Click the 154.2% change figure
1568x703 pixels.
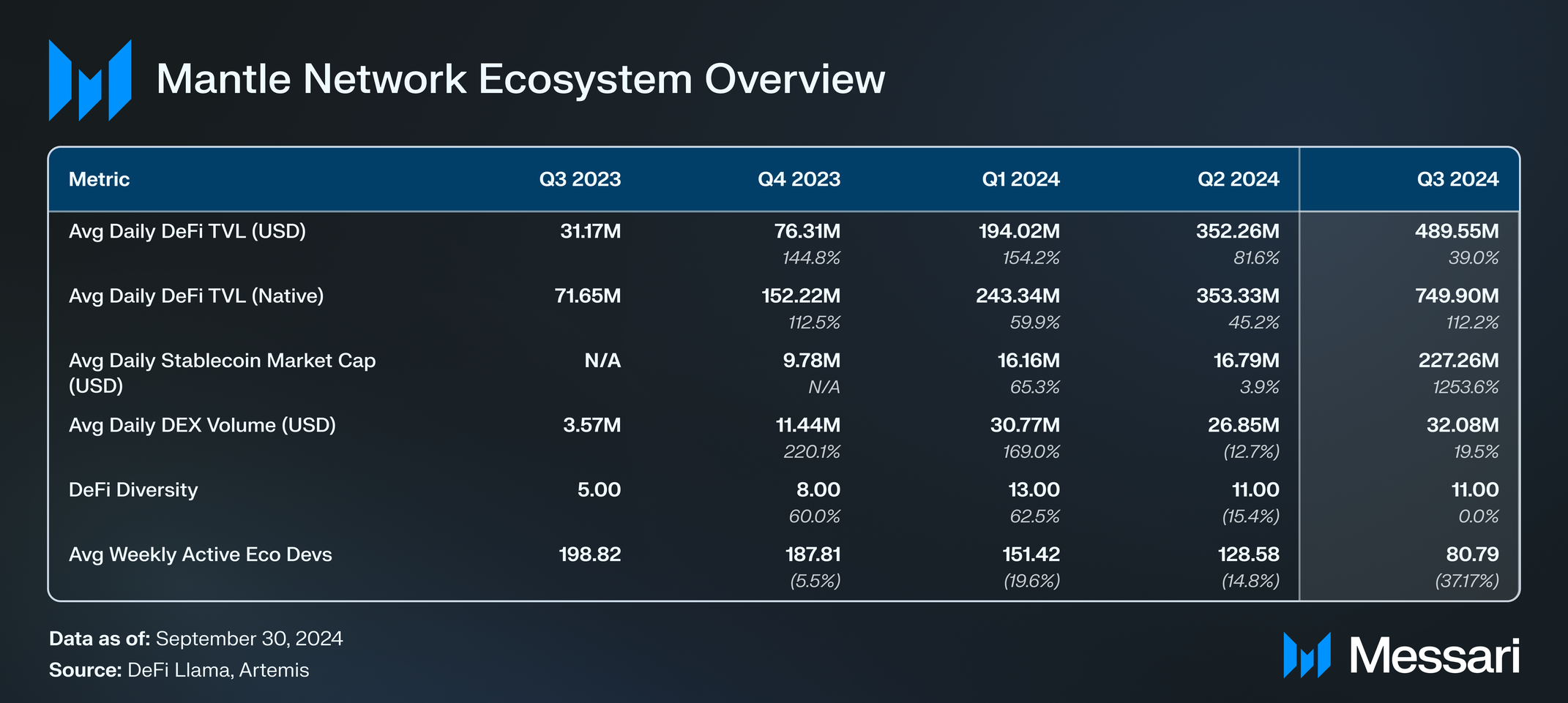(x=1031, y=257)
